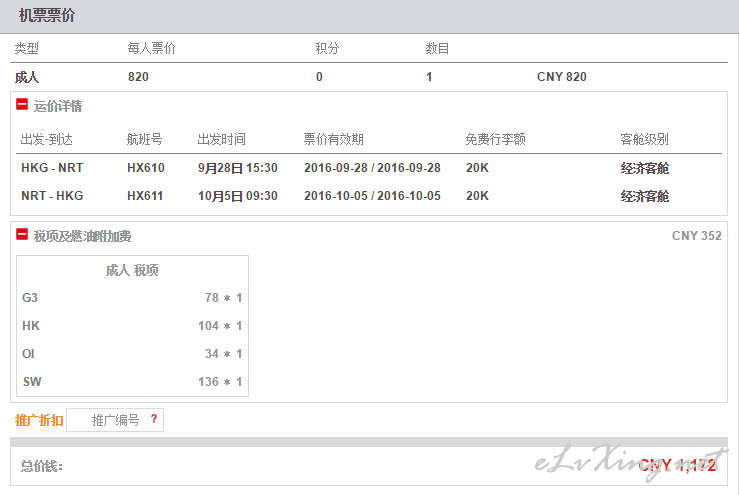Click flight number HX611
Viewport: 739px width, 495px height.
145,196
